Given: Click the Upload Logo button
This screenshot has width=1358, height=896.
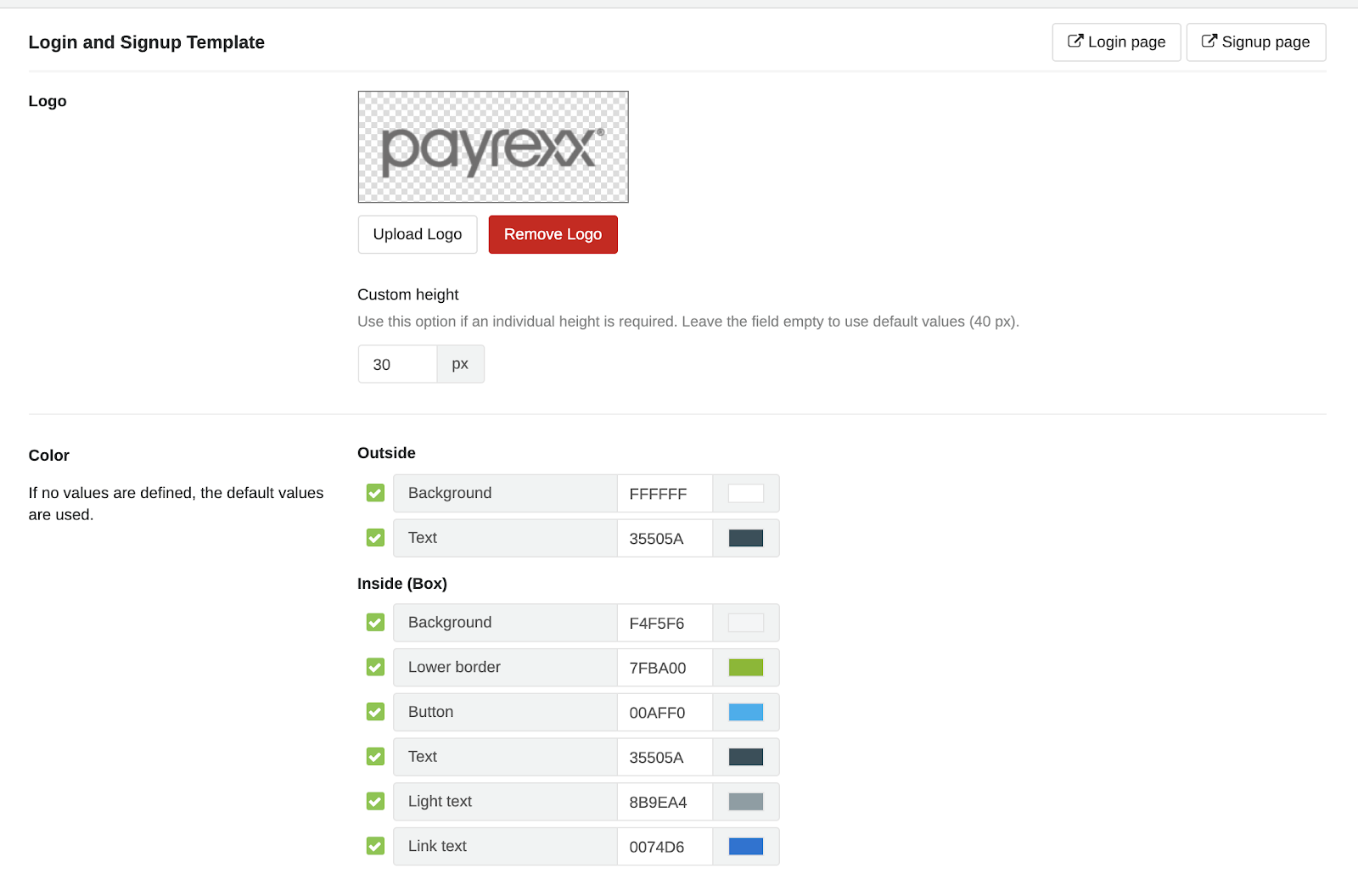Looking at the screenshot, I should 418,234.
